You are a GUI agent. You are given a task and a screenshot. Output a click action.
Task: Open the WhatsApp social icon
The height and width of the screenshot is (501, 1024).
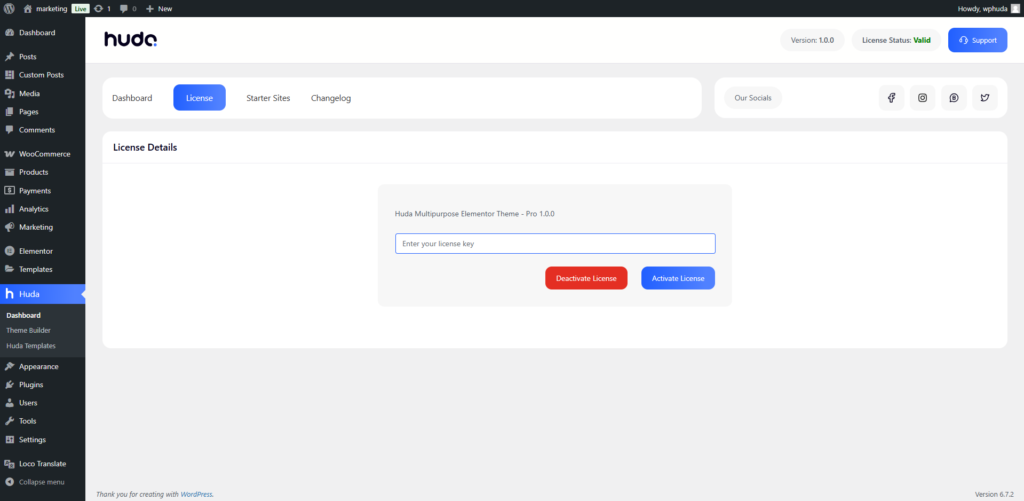tap(954, 98)
